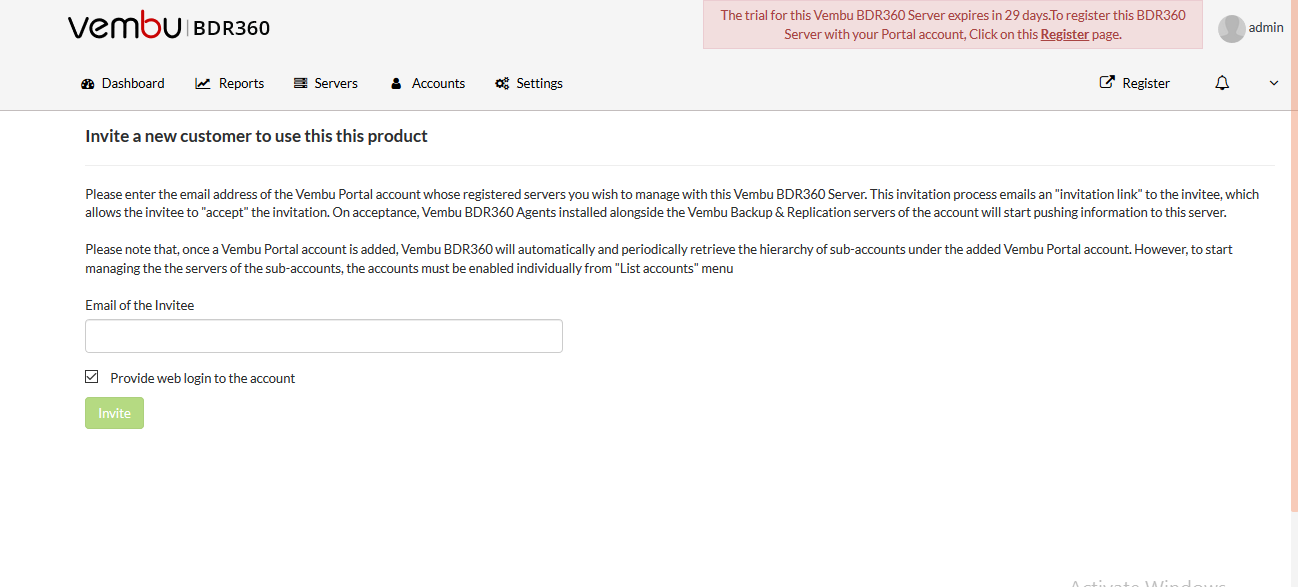The height and width of the screenshot is (587, 1298).
Task: Open the Settings menu
Action: click(529, 84)
